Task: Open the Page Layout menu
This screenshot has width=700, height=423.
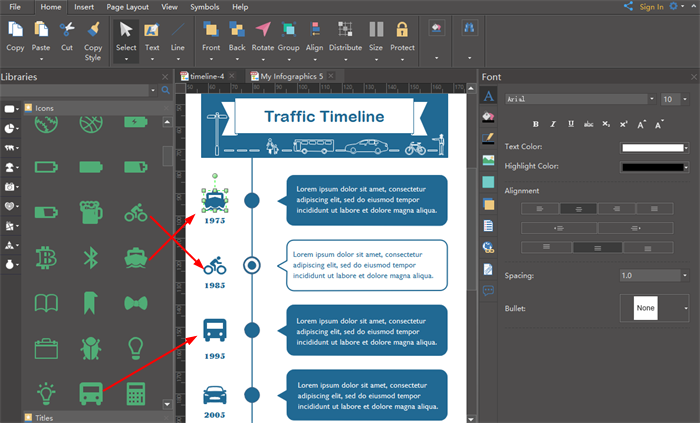Action: (127, 6)
